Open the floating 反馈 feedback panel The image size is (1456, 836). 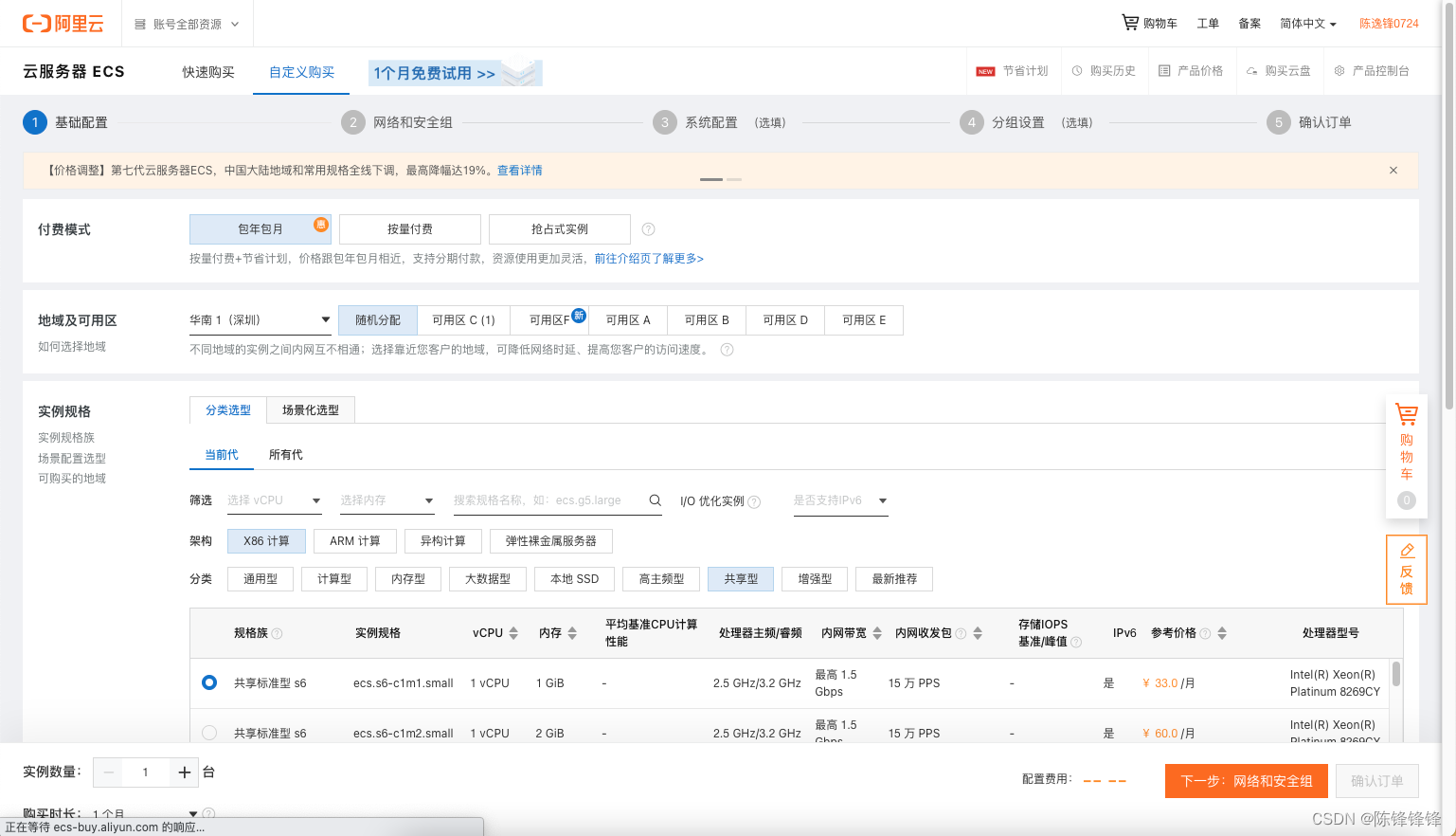pos(1407,569)
